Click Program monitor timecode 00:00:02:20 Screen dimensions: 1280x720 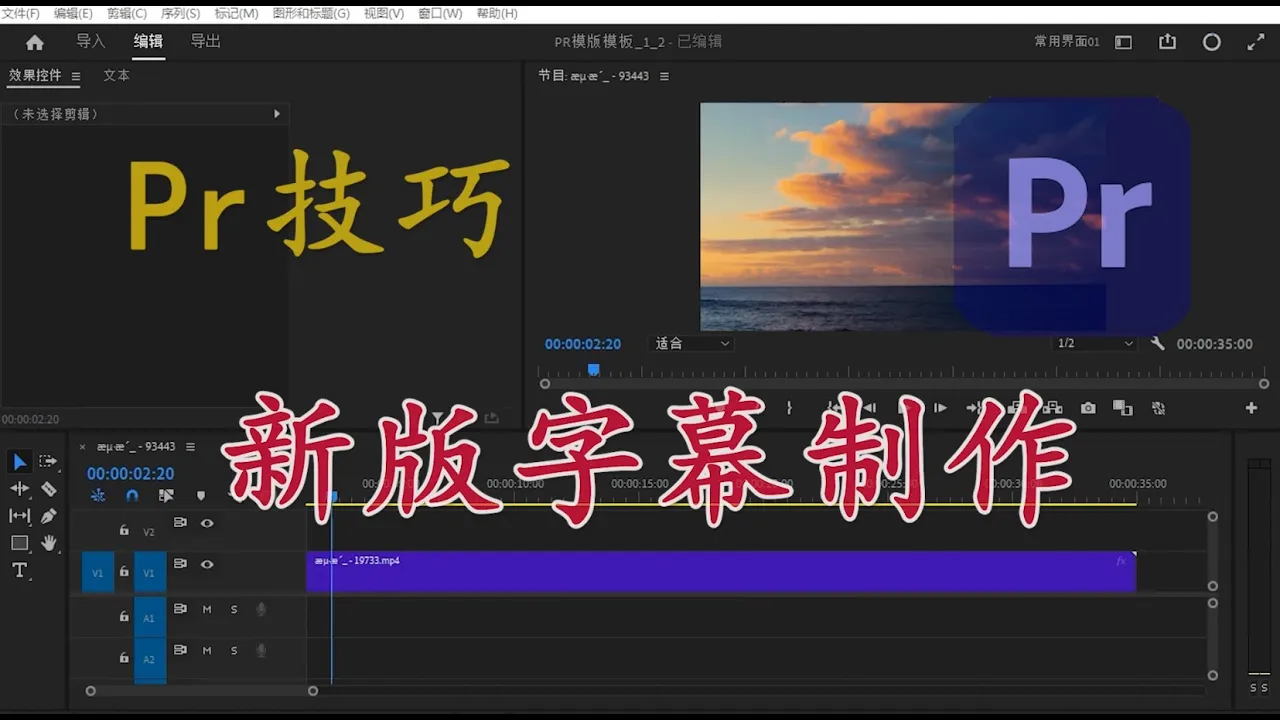coord(583,343)
